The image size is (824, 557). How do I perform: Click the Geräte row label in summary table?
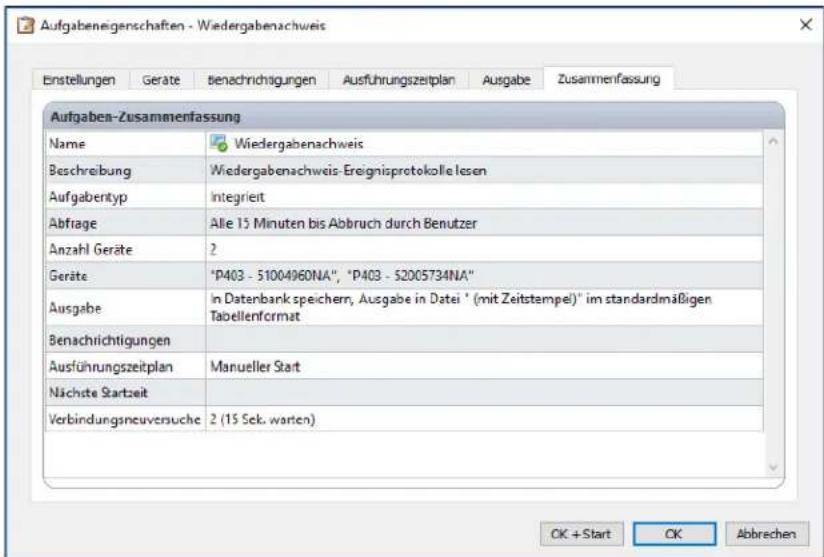click(x=68, y=276)
